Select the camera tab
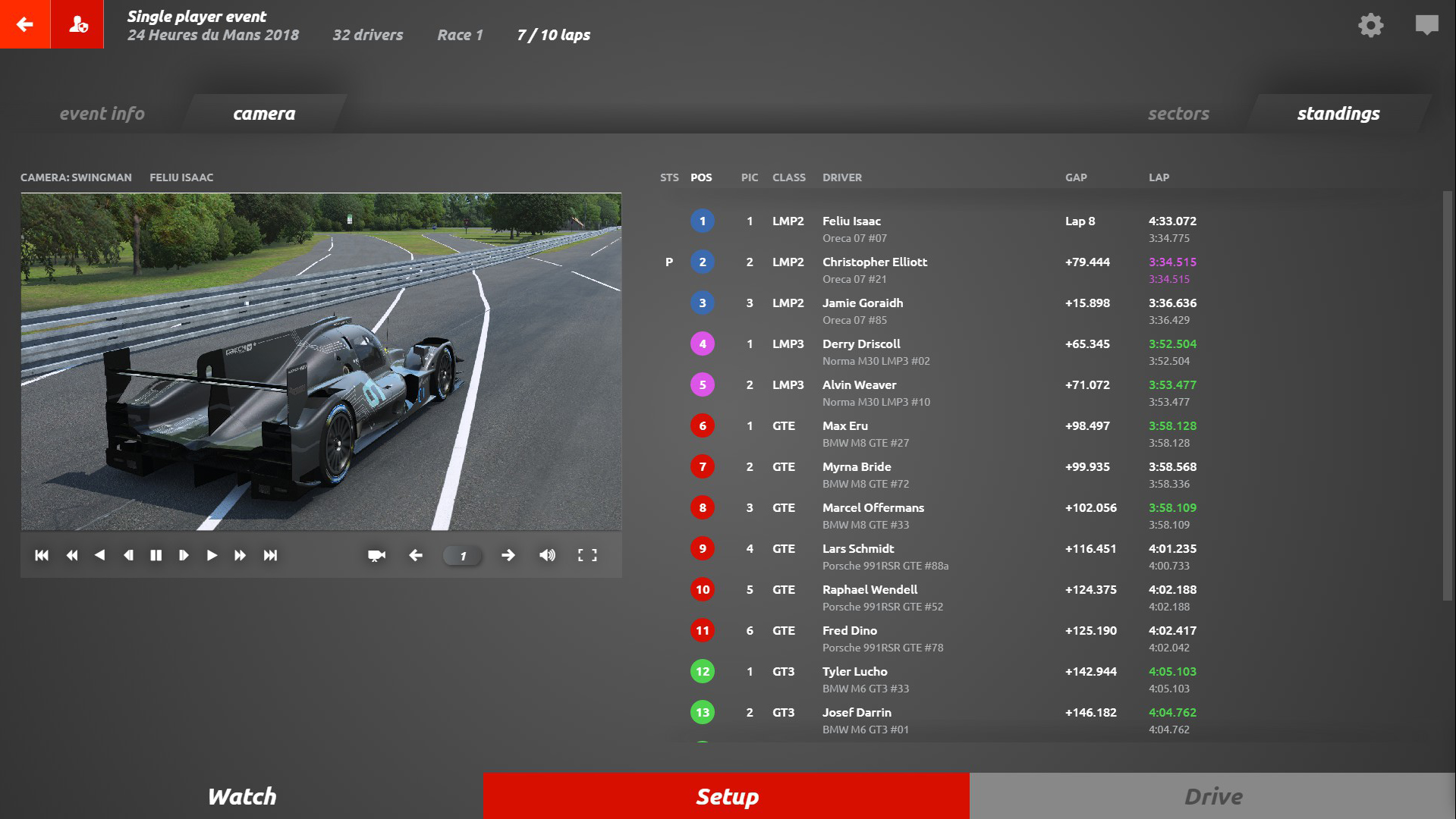The width and height of the screenshot is (1456, 819). [264, 114]
